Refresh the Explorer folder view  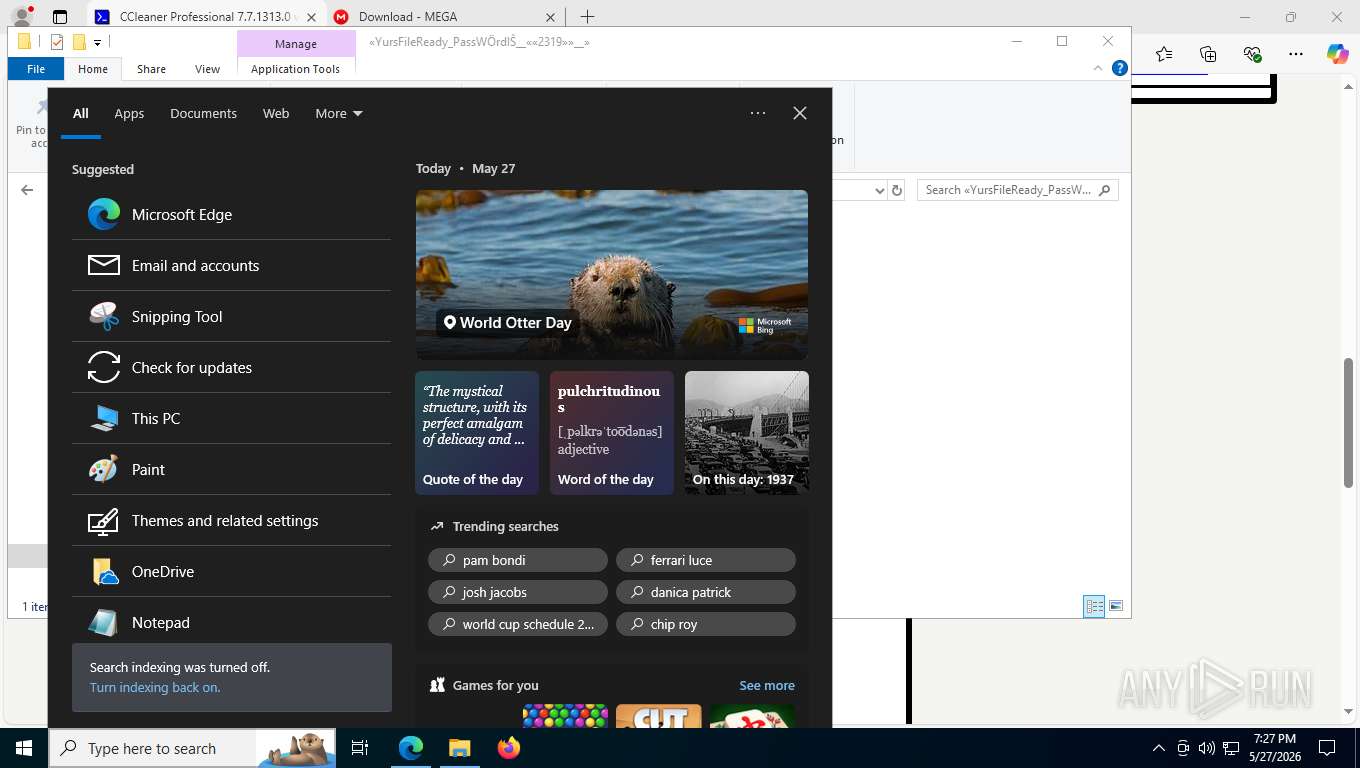pos(897,190)
